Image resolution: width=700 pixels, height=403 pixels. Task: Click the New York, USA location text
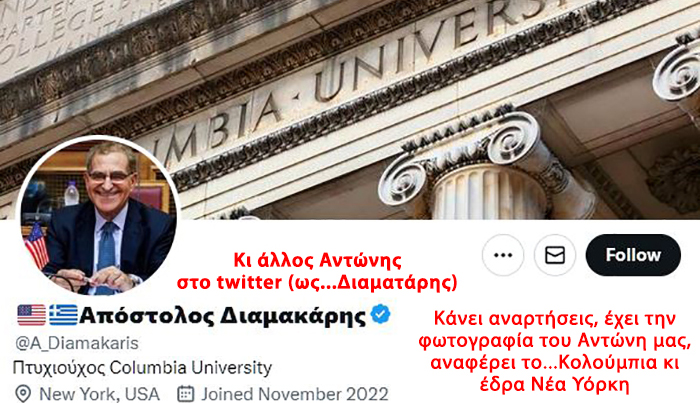[99, 394]
